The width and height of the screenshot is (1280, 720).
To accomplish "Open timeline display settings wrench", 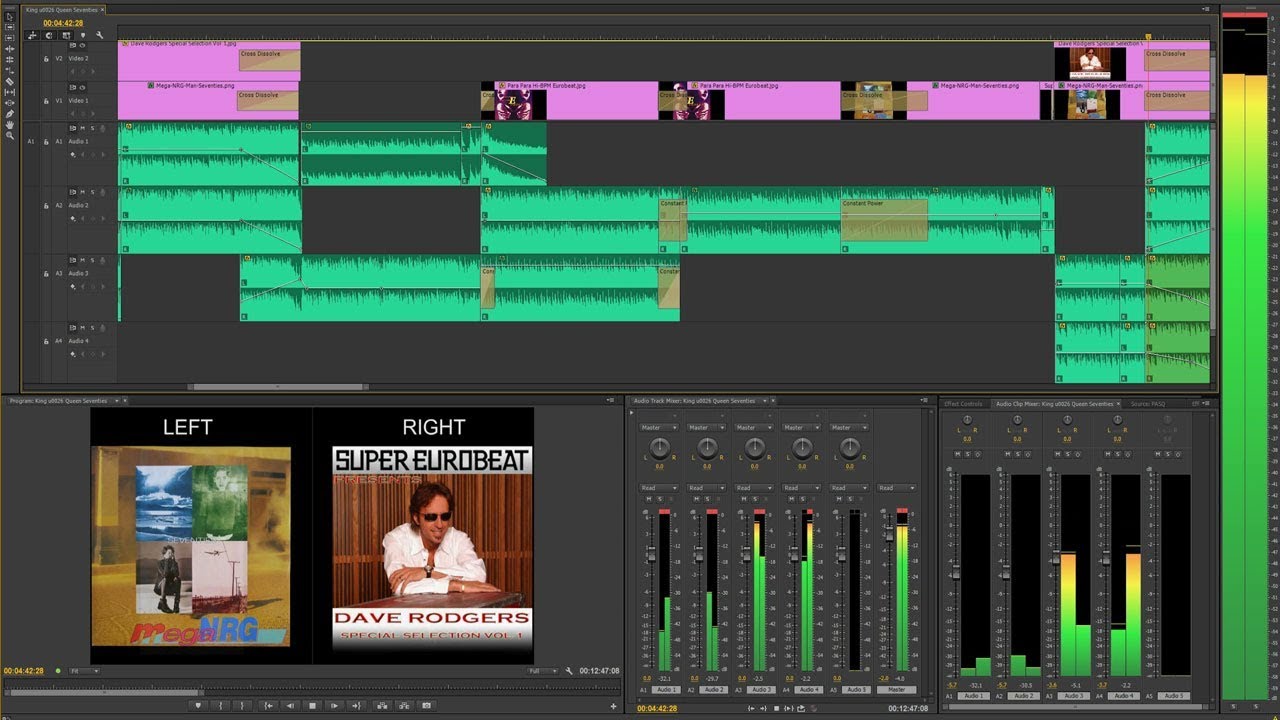I will click(x=99, y=35).
